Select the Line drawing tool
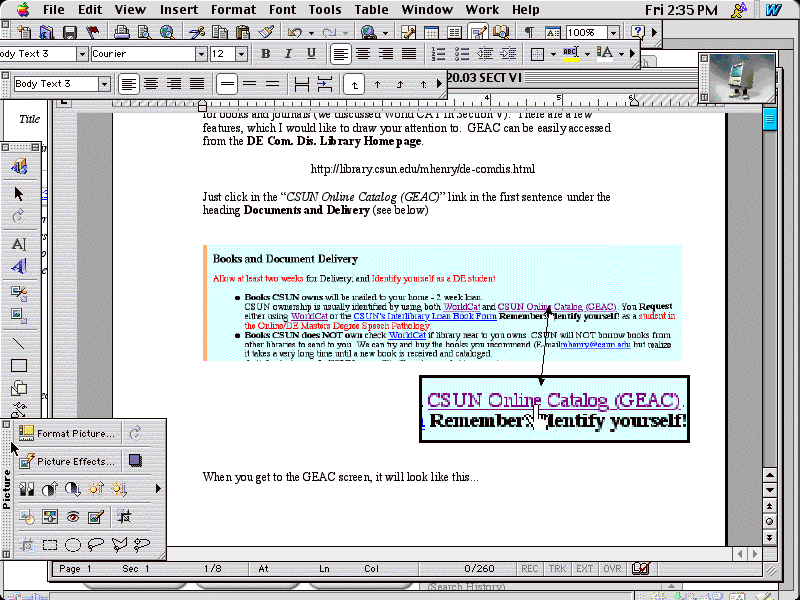 (x=19, y=343)
